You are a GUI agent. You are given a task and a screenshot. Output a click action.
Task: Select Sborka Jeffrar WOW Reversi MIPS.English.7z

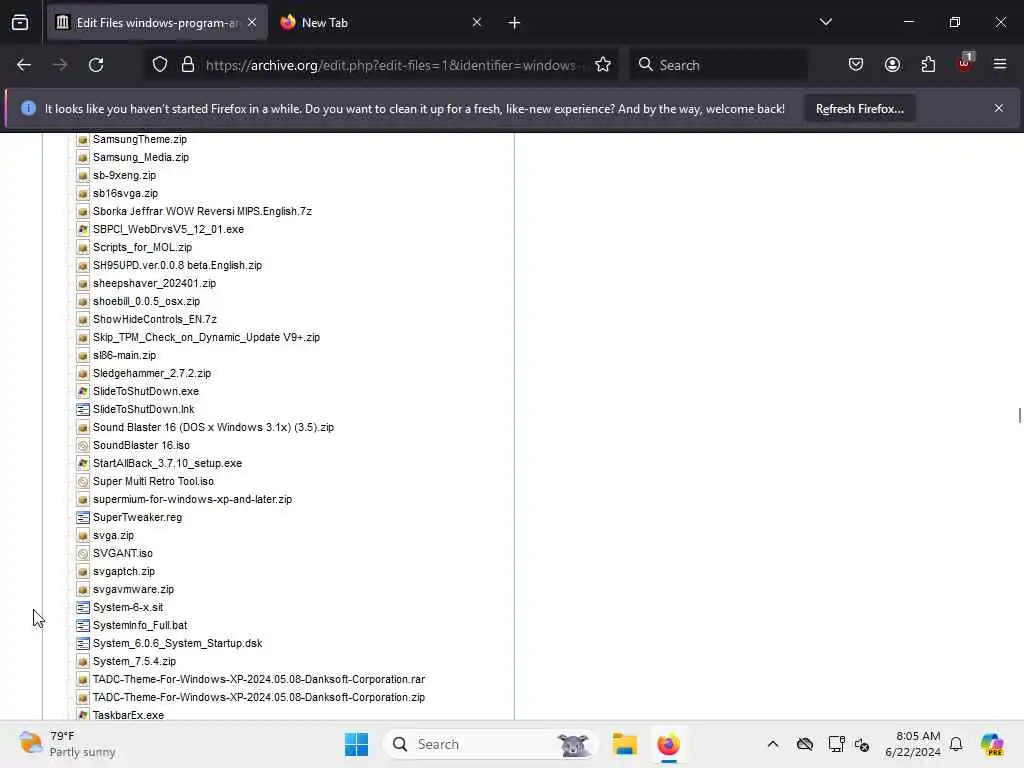[202, 212]
